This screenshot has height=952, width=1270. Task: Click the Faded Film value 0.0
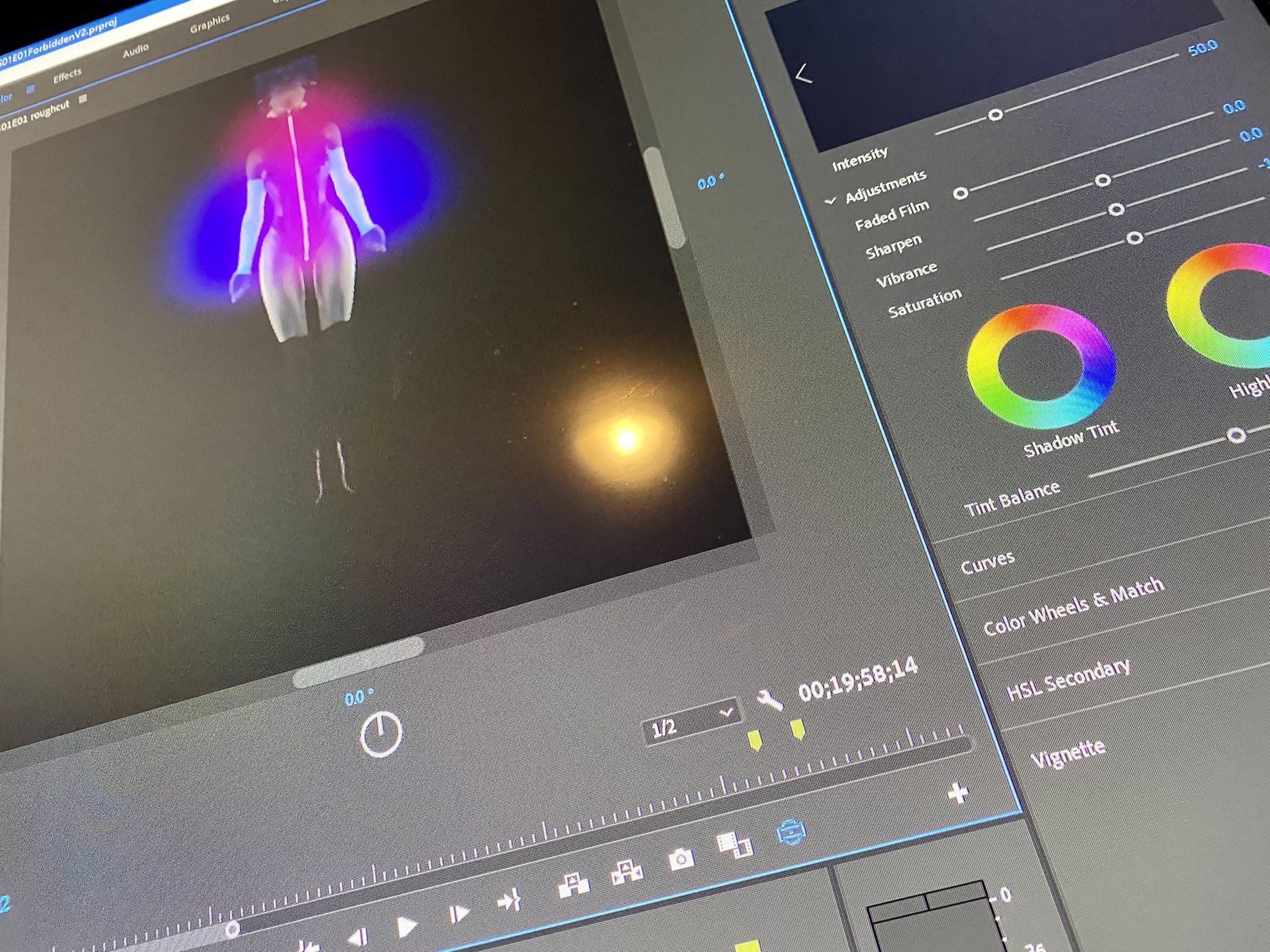pos(1234,107)
